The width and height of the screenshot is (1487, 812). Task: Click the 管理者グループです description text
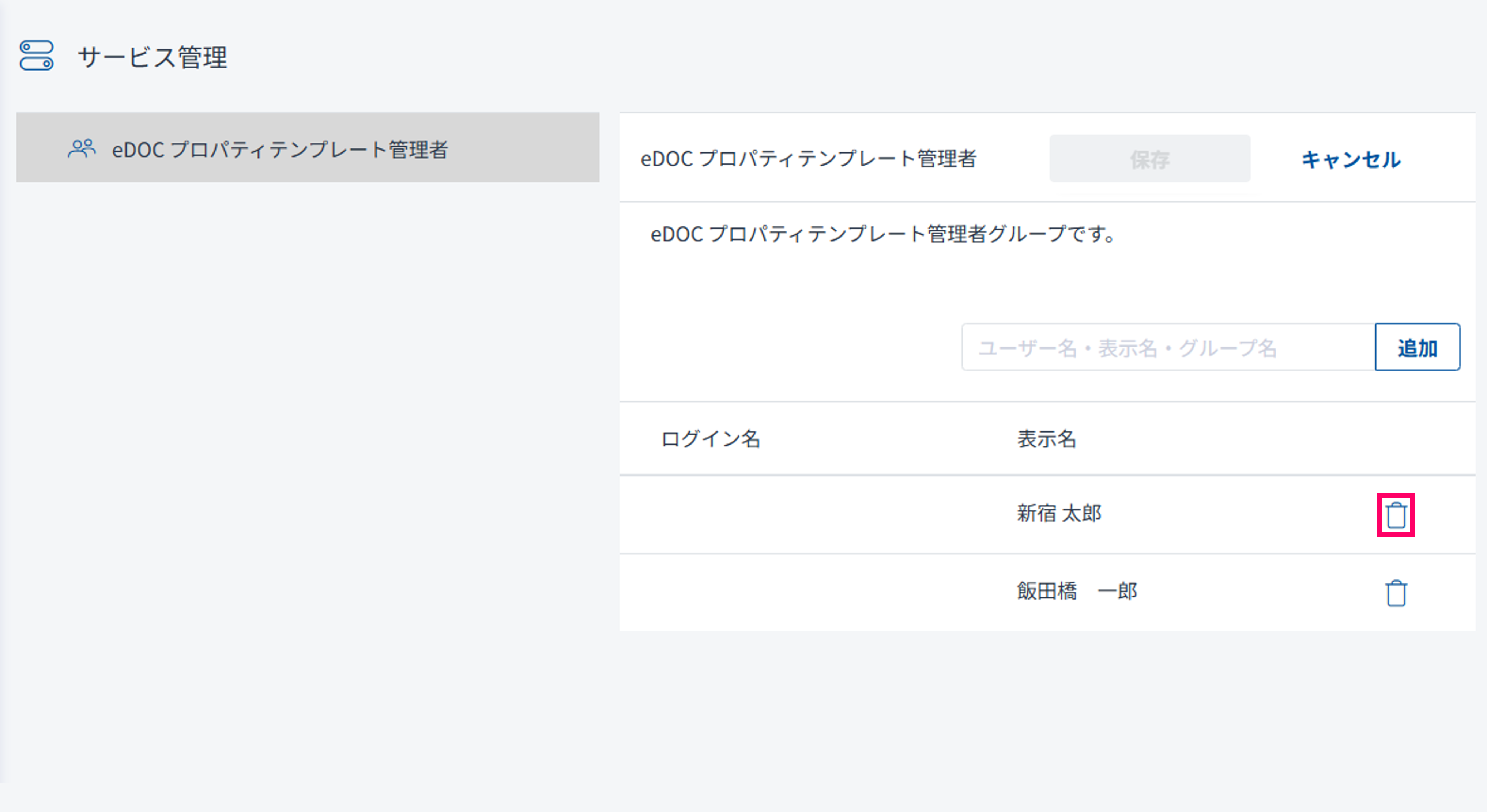(x=883, y=234)
